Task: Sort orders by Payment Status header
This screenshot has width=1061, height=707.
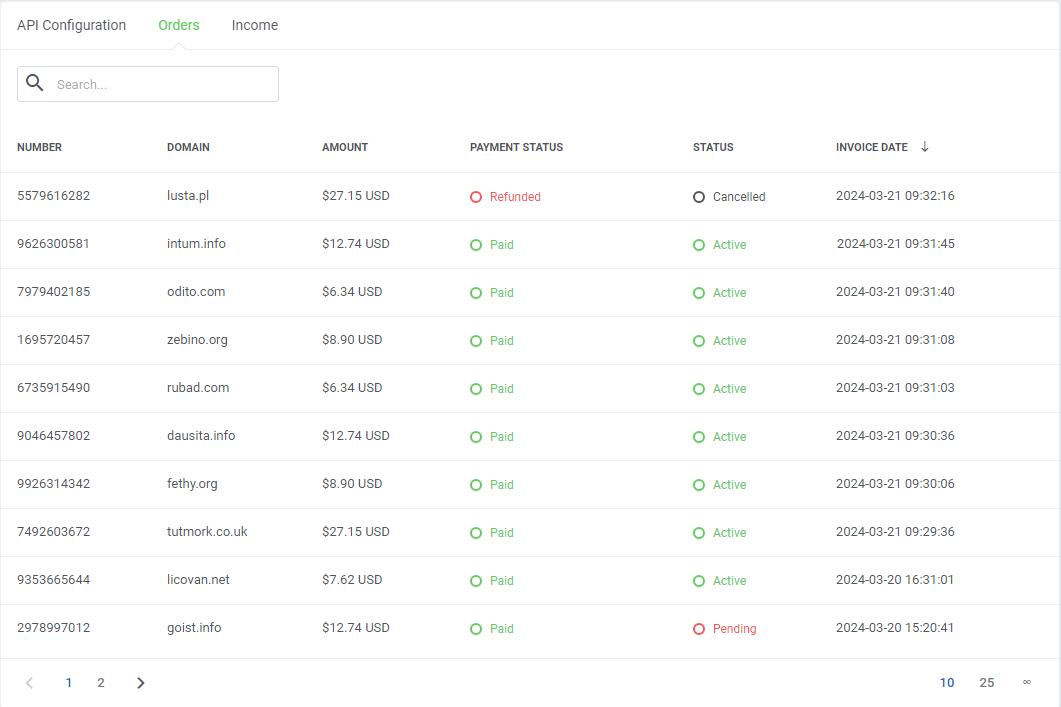Action: [x=516, y=147]
